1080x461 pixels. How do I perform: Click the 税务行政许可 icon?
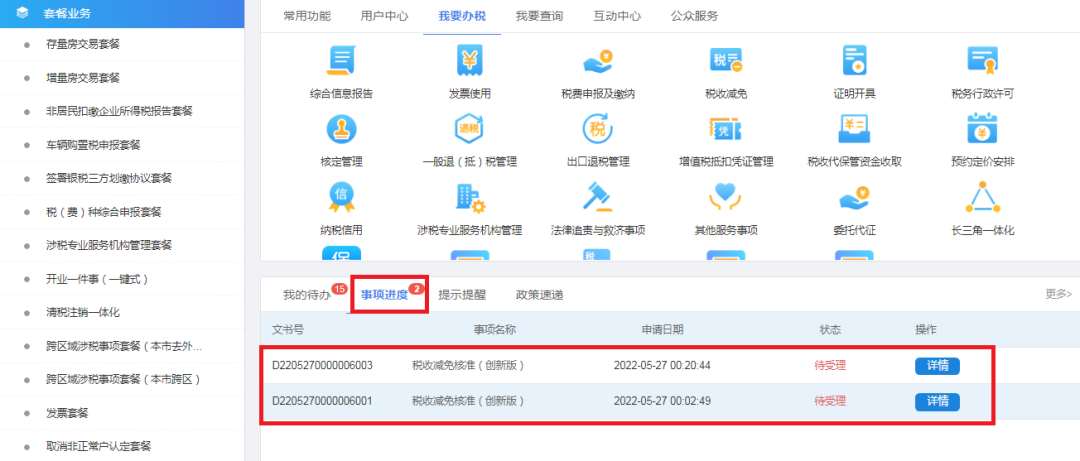tap(982, 62)
